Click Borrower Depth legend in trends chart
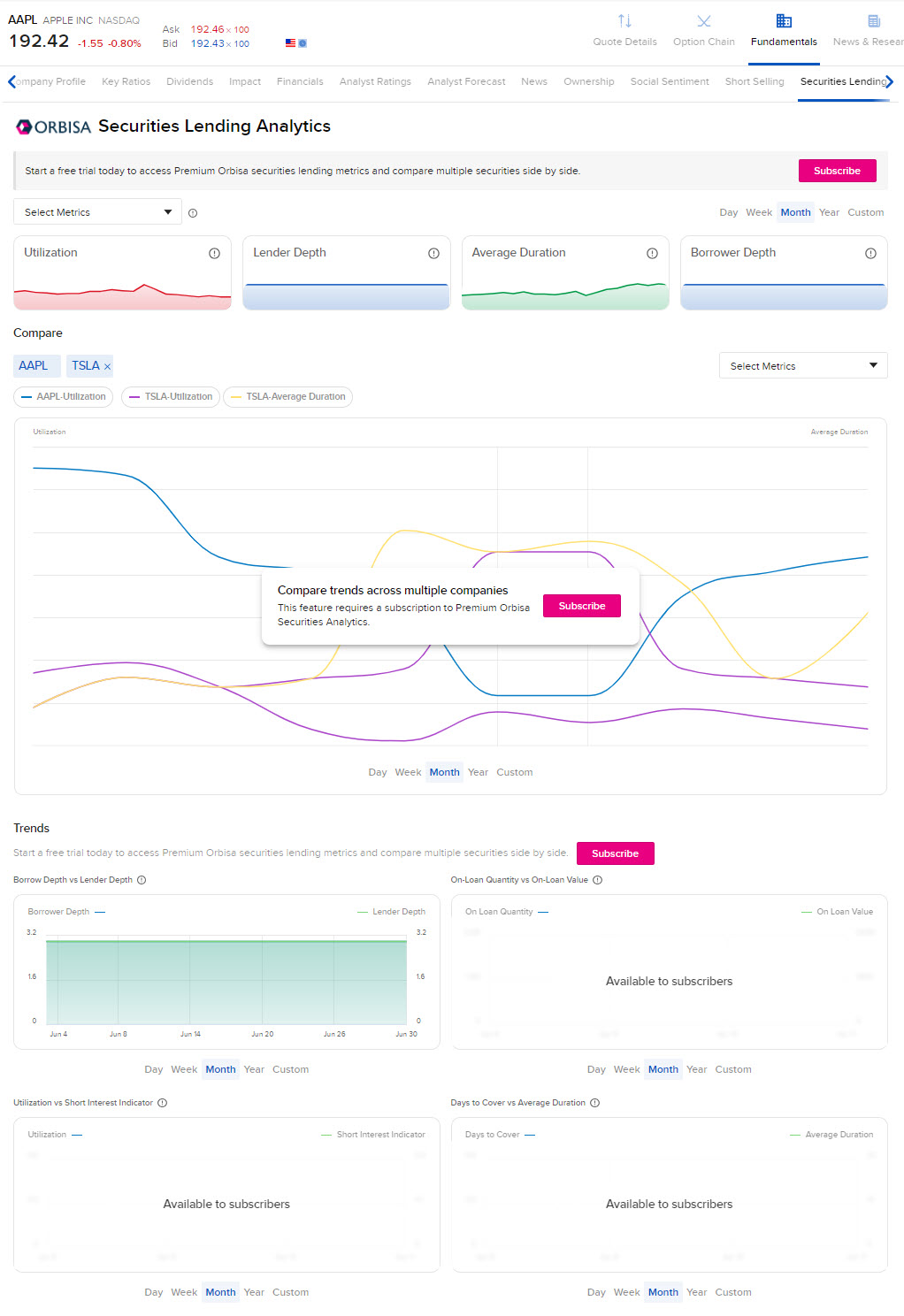The width and height of the screenshot is (904, 1316). pos(66,912)
